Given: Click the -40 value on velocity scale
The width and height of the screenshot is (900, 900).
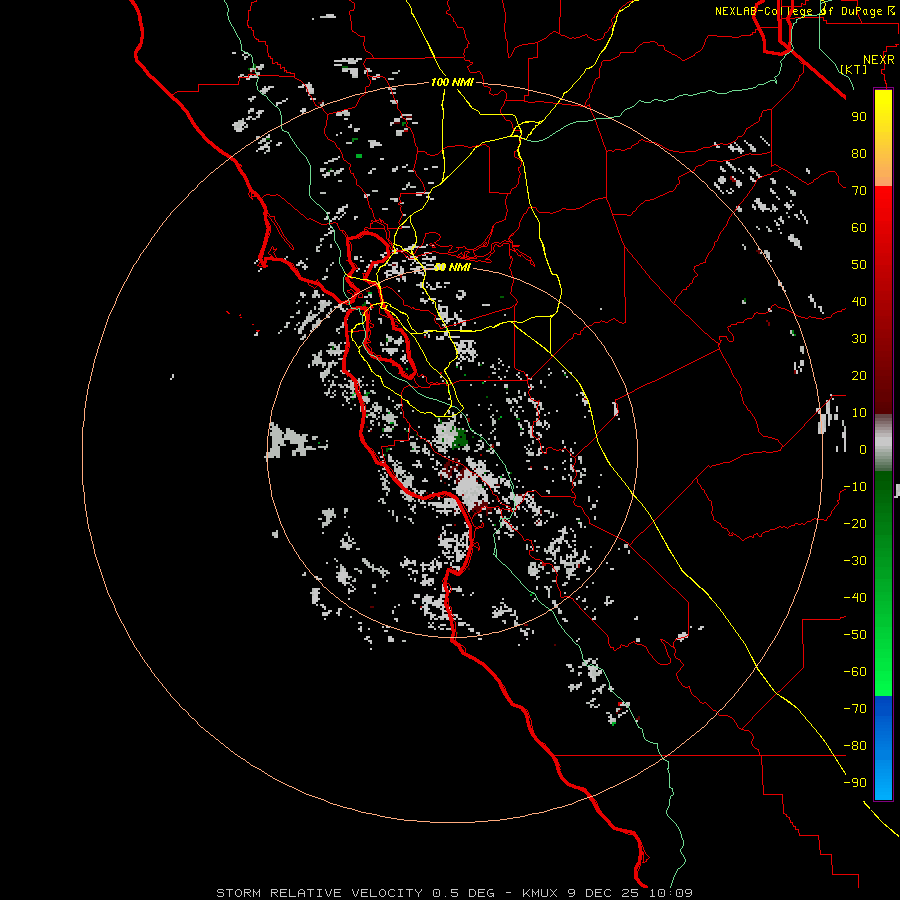Looking at the screenshot, I should pyautogui.click(x=855, y=598).
